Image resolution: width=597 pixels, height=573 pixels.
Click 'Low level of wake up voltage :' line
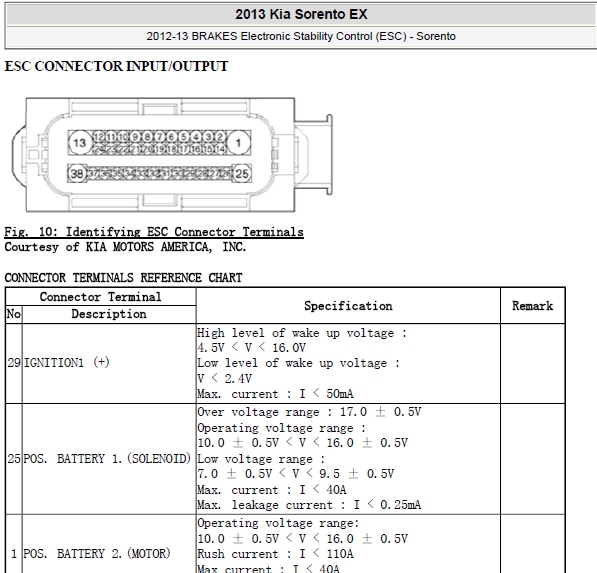[298, 363]
